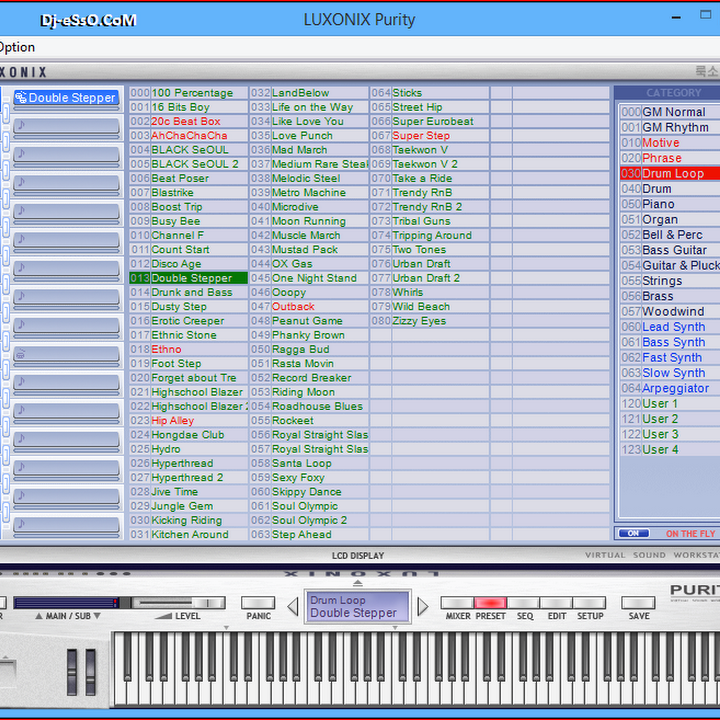Select category 010 Motive
This screenshot has width=720, height=720.
(669, 143)
